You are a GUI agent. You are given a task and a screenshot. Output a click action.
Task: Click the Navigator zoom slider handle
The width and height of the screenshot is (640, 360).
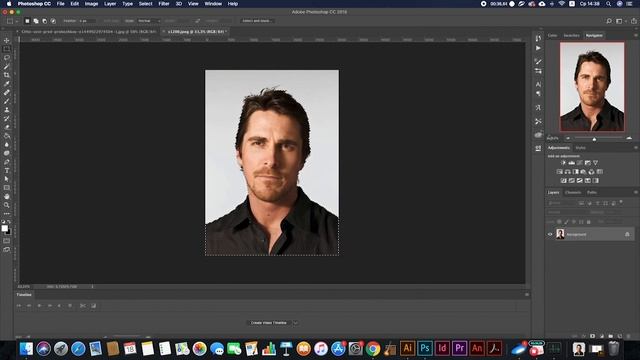[x=594, y=139]
